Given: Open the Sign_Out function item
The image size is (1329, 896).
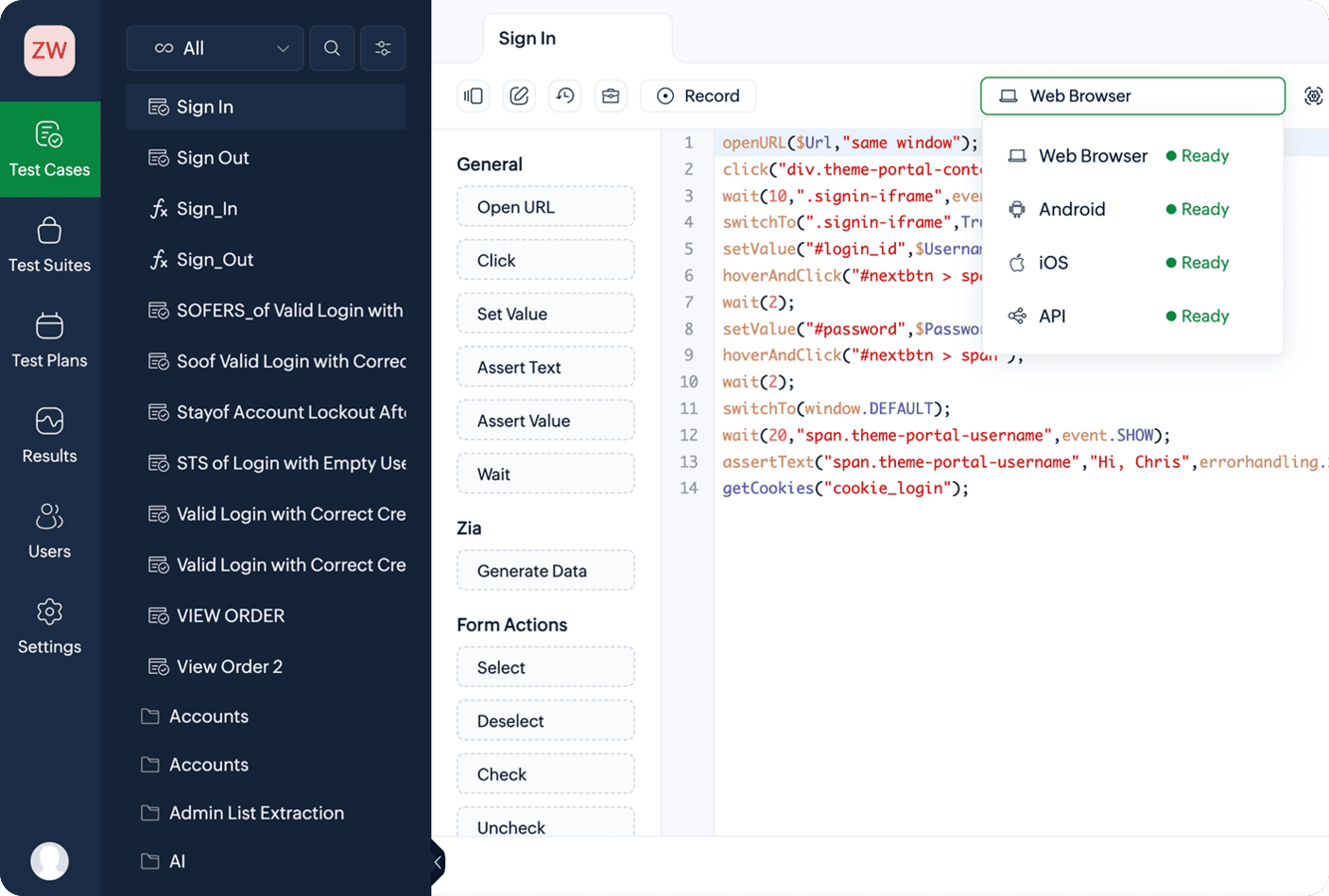Looking at the screenshot, I should click(x=266, y=260).
